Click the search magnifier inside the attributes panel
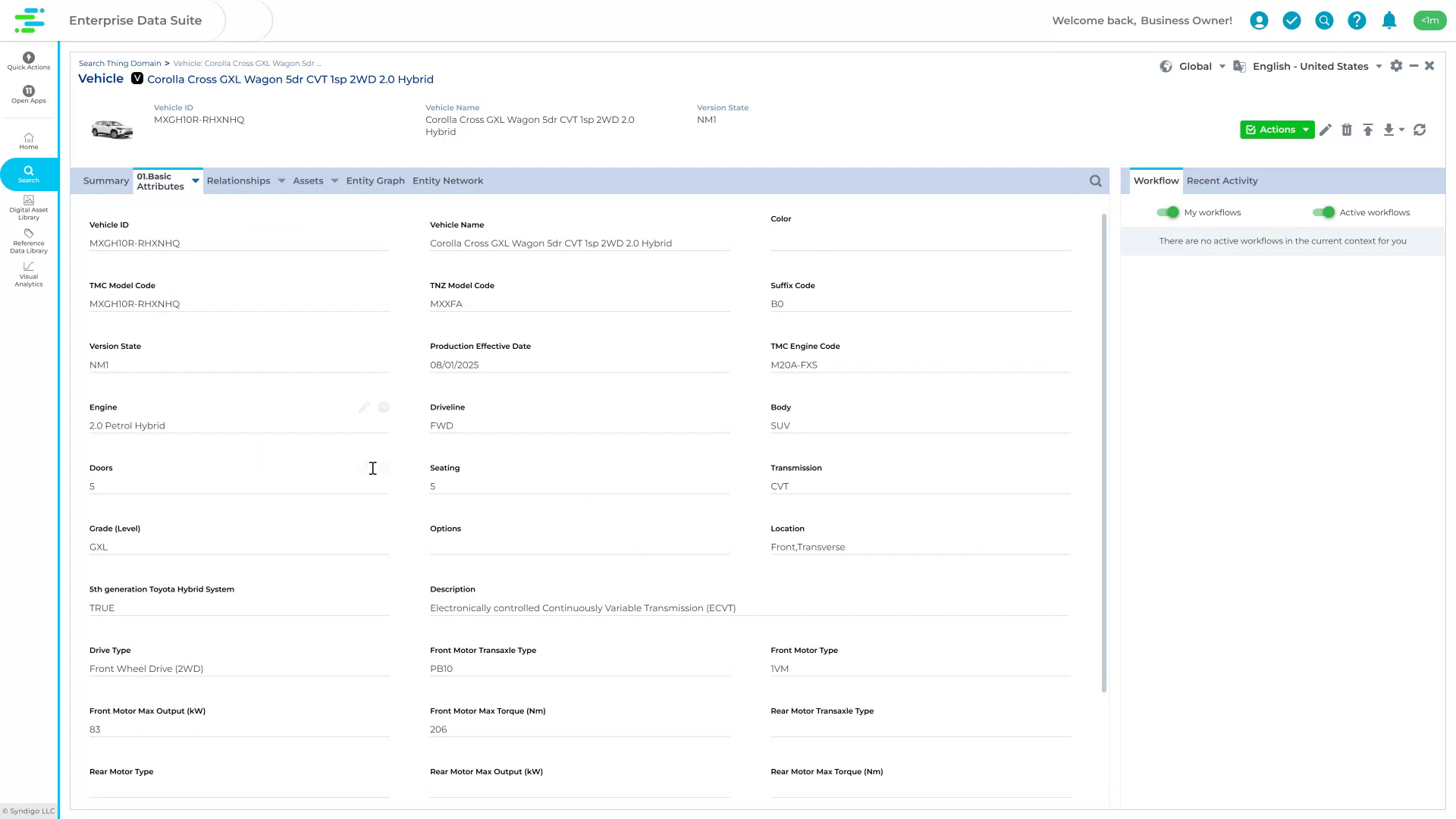Image resolution: width=1456 pixels, height=819 pixels. (1095, 180)
